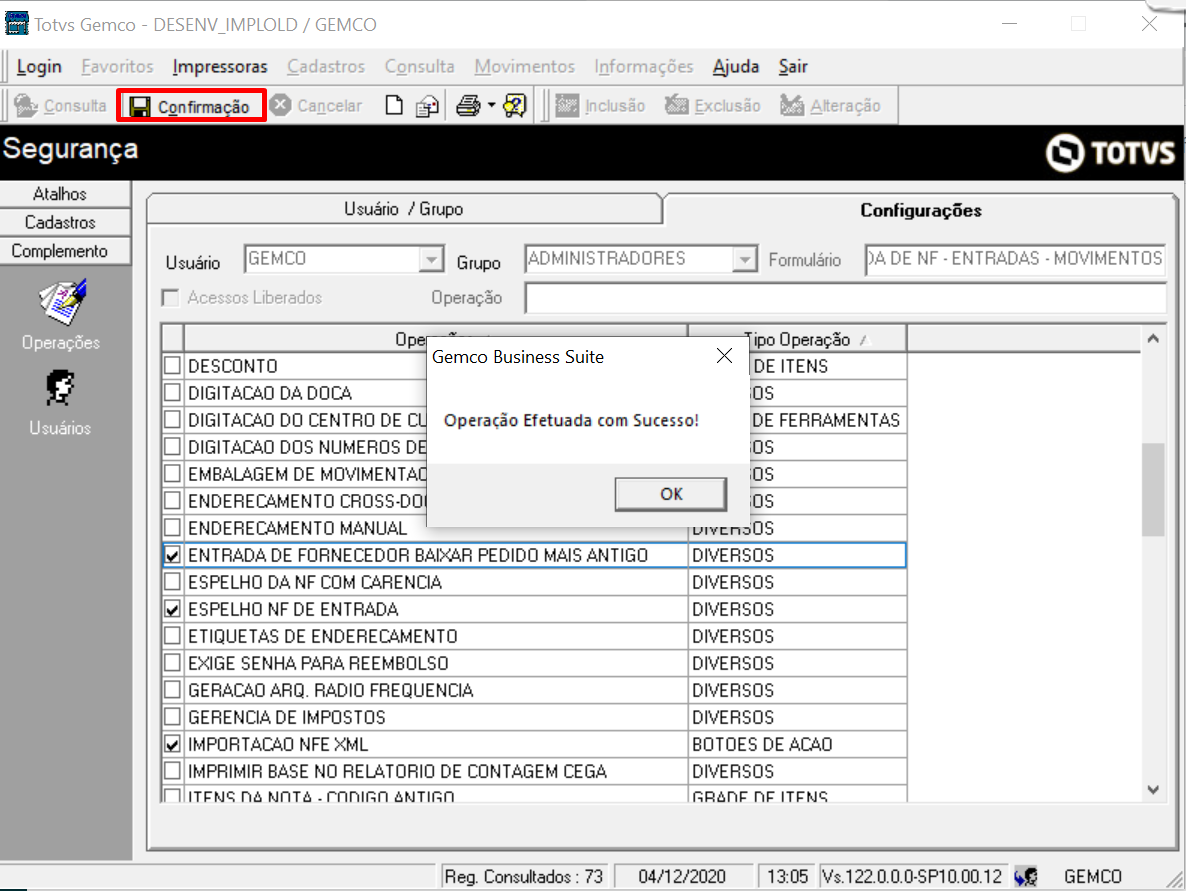Click the copy document toolbar icon
Screen dimensions: 1186x891
pos(427,106)
